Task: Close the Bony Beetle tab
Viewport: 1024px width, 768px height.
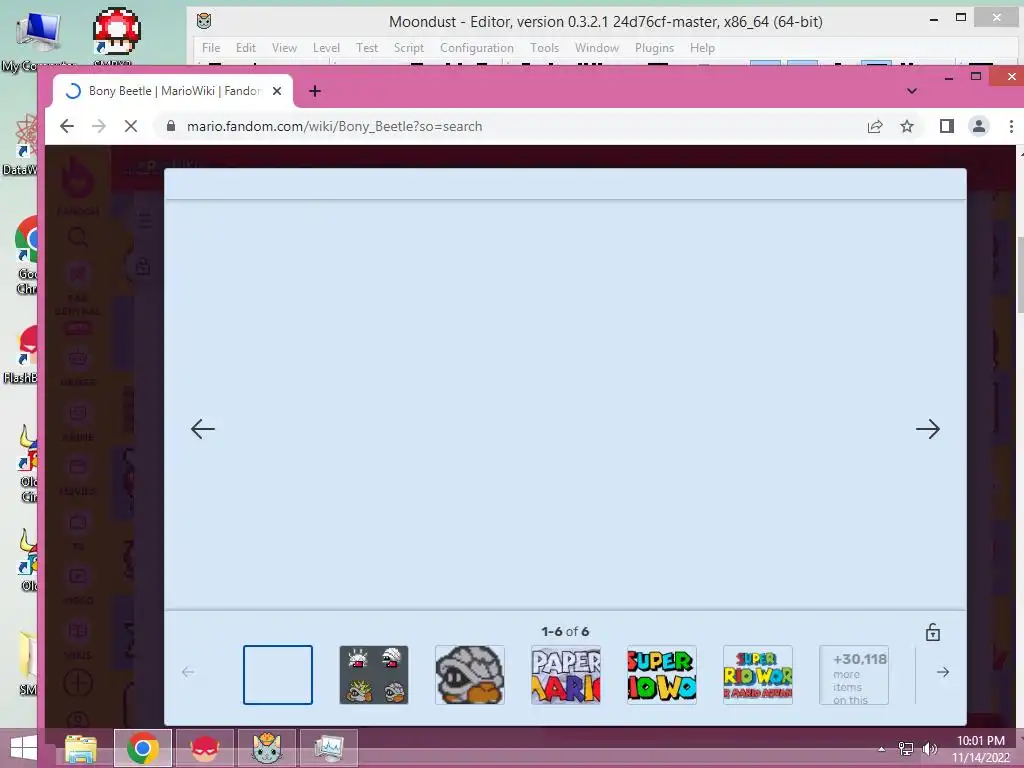Action: point(277,91)
